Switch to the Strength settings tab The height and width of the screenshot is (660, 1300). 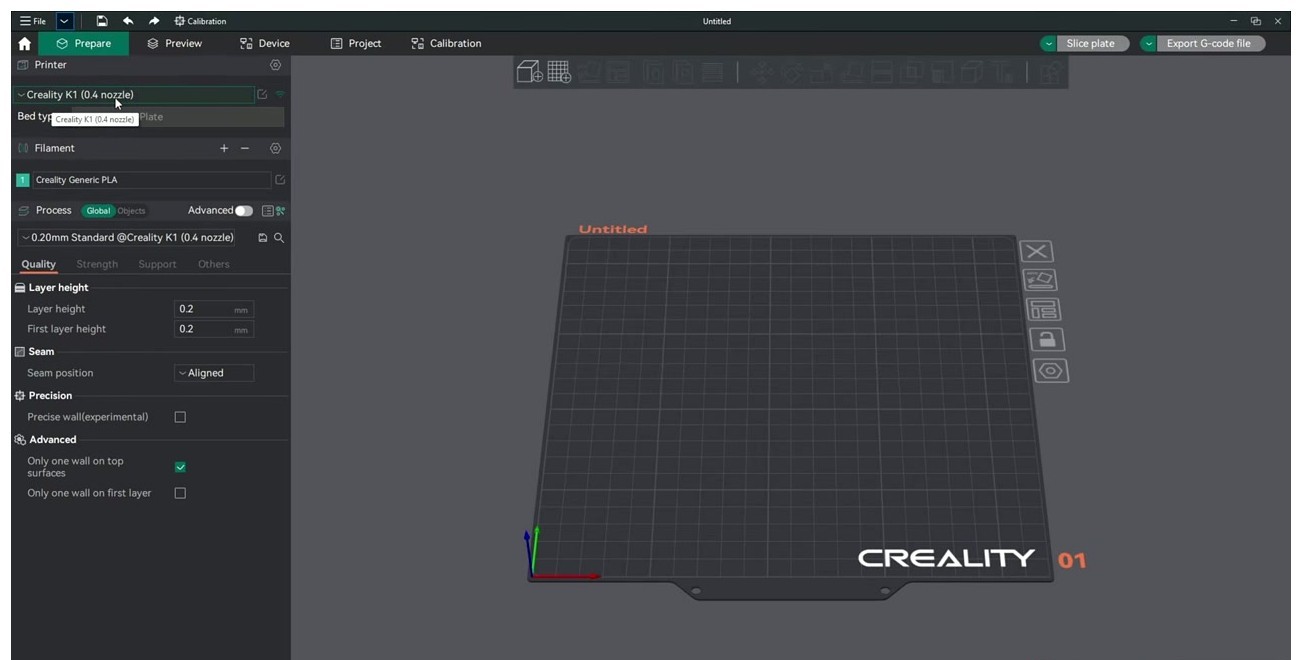click(x=97, y=264)
